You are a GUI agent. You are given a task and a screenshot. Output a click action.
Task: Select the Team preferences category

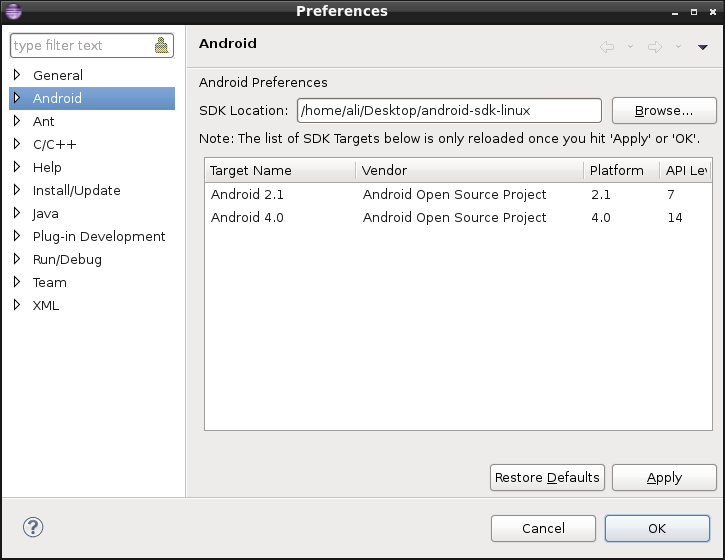[x=49, y=282]
